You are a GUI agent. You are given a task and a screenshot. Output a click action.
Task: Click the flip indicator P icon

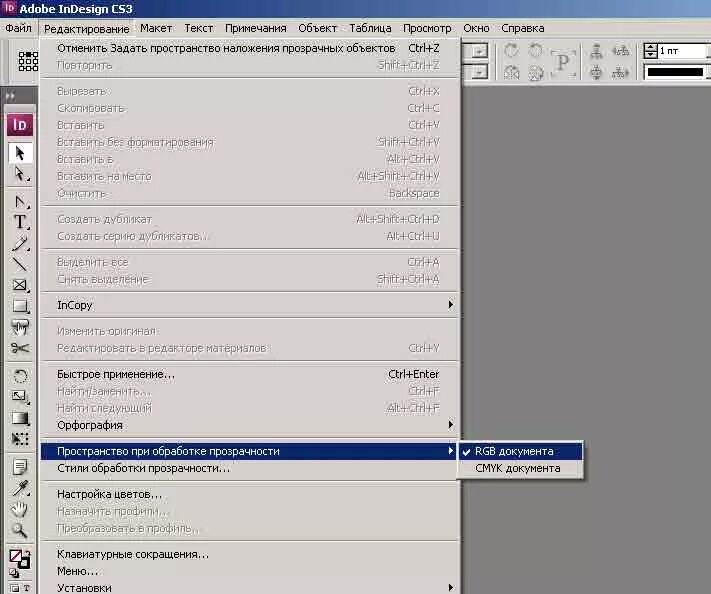[x=563, y=62]
